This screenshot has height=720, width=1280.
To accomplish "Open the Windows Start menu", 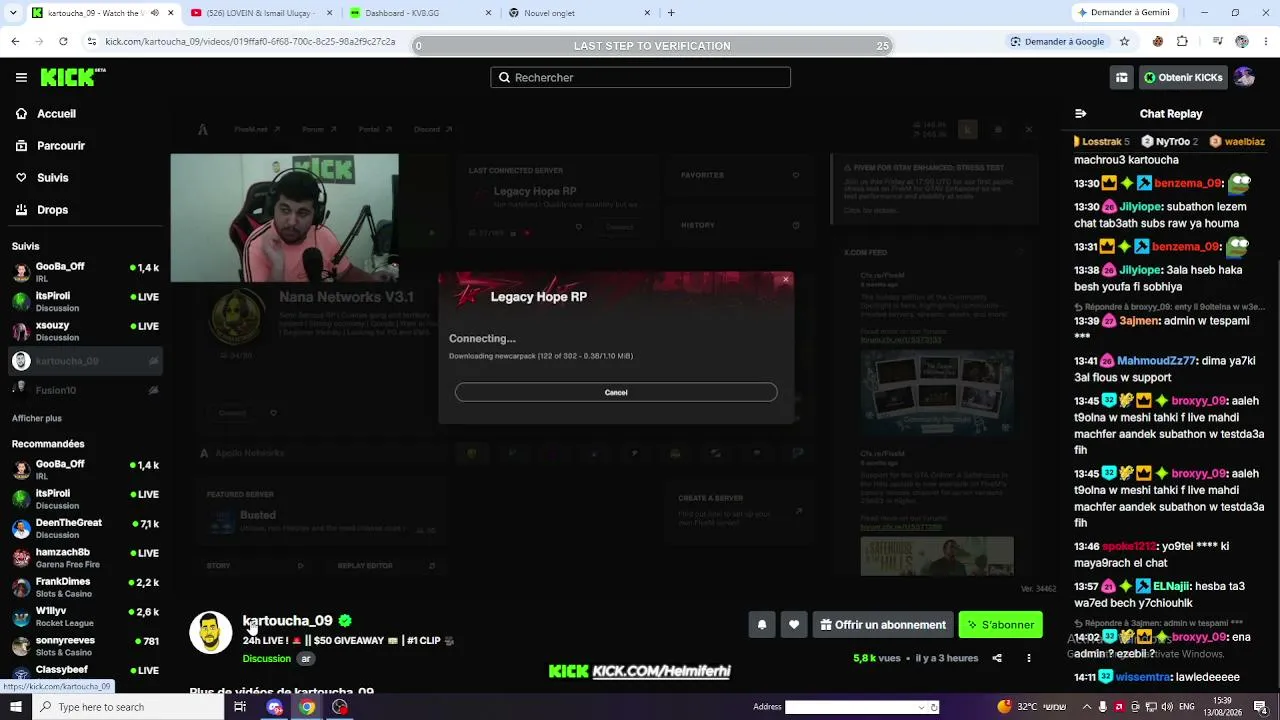I will point(15,707).
